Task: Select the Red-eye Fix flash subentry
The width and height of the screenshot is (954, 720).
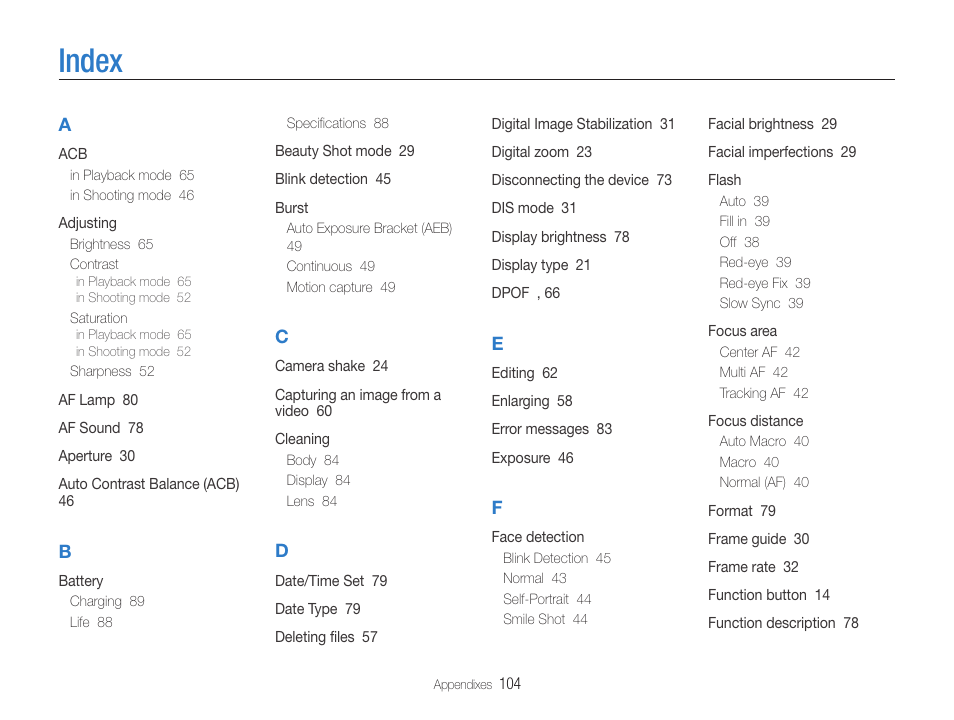Action: 765,283
